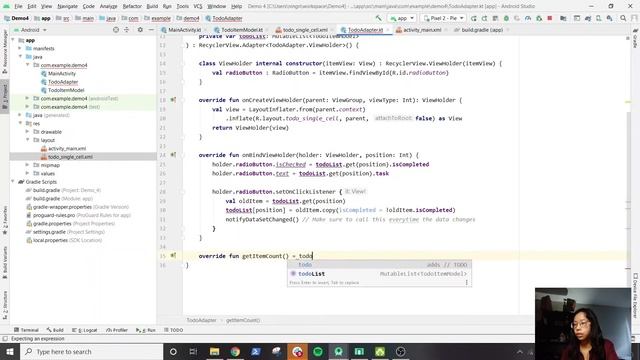
Task: Collapse the res folder arrow
Action: tap(20, 123)
